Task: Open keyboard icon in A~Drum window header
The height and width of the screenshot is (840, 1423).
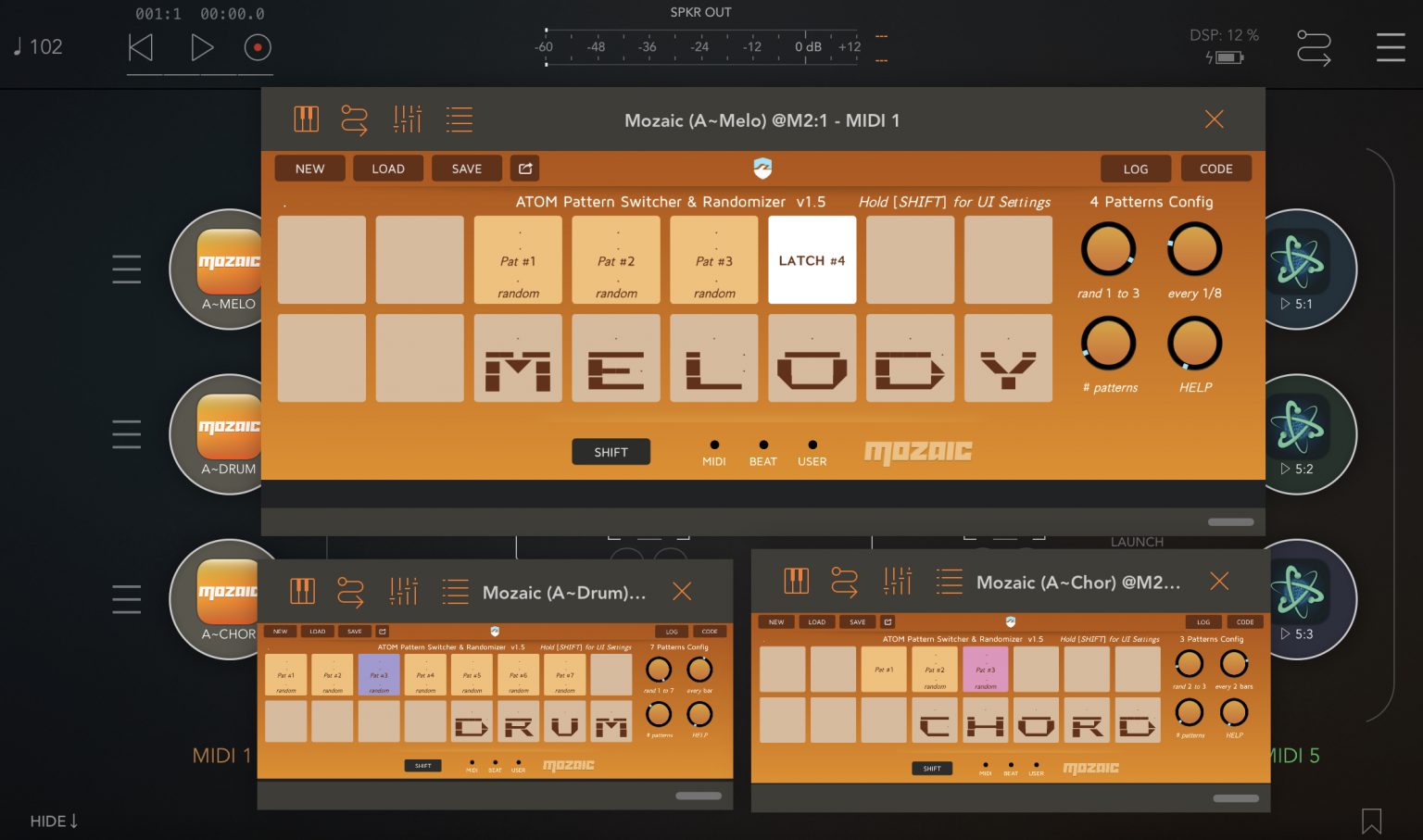Action: [303, 591]
